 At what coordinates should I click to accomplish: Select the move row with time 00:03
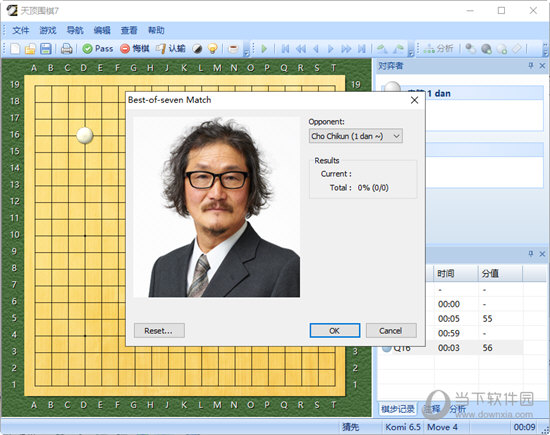pos(451,348)
